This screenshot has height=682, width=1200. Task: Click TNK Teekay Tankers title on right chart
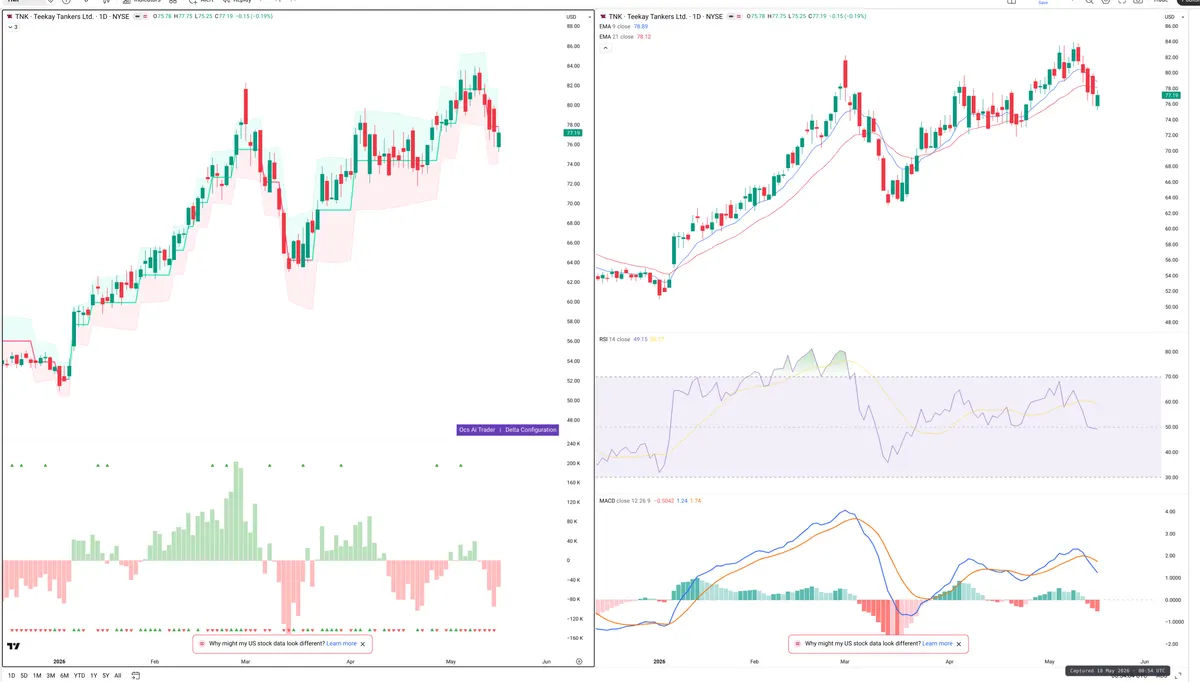(x=667, y=17)
